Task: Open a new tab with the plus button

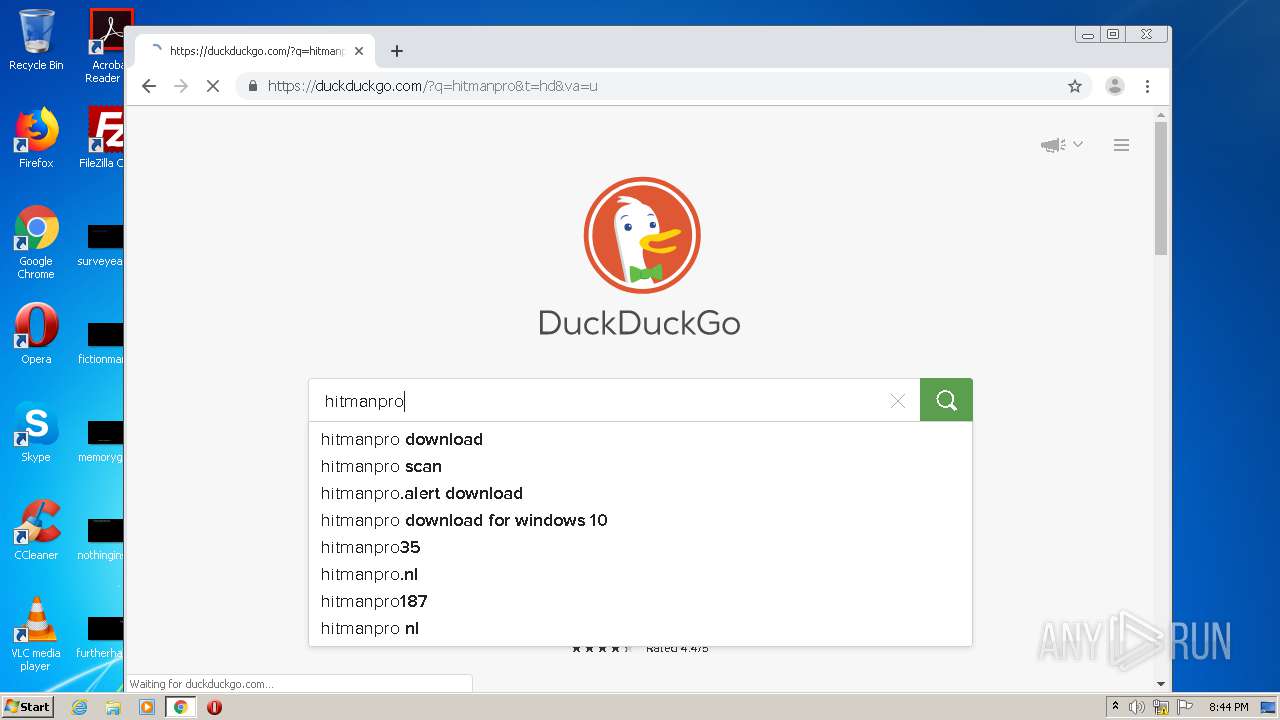Action: (397, 51)
